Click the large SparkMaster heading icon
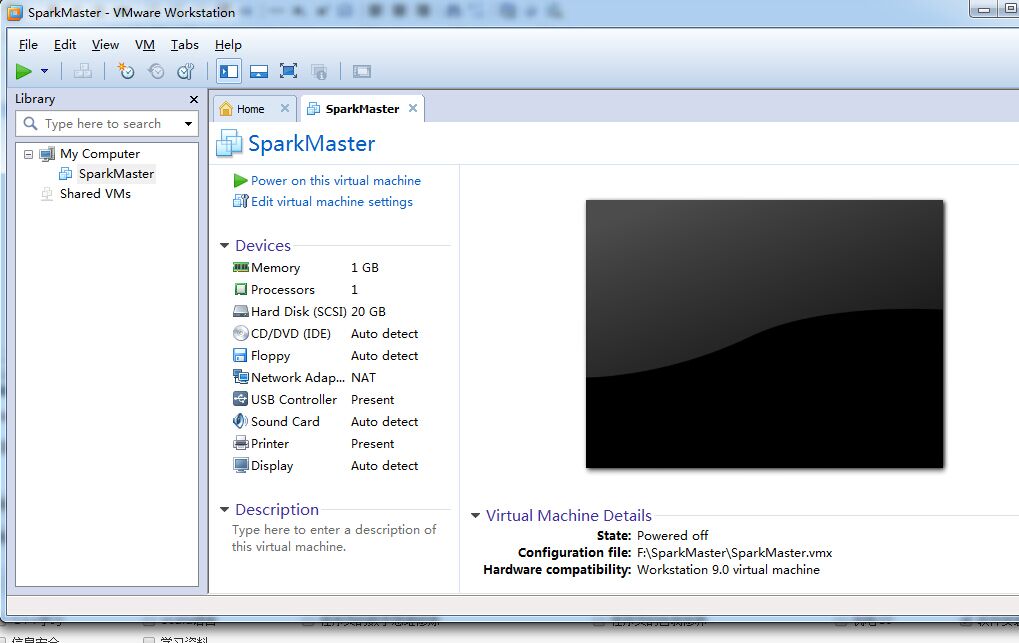Image resolution: width=1019 pixels, height=643 pixels. click(x=229, y=143)
